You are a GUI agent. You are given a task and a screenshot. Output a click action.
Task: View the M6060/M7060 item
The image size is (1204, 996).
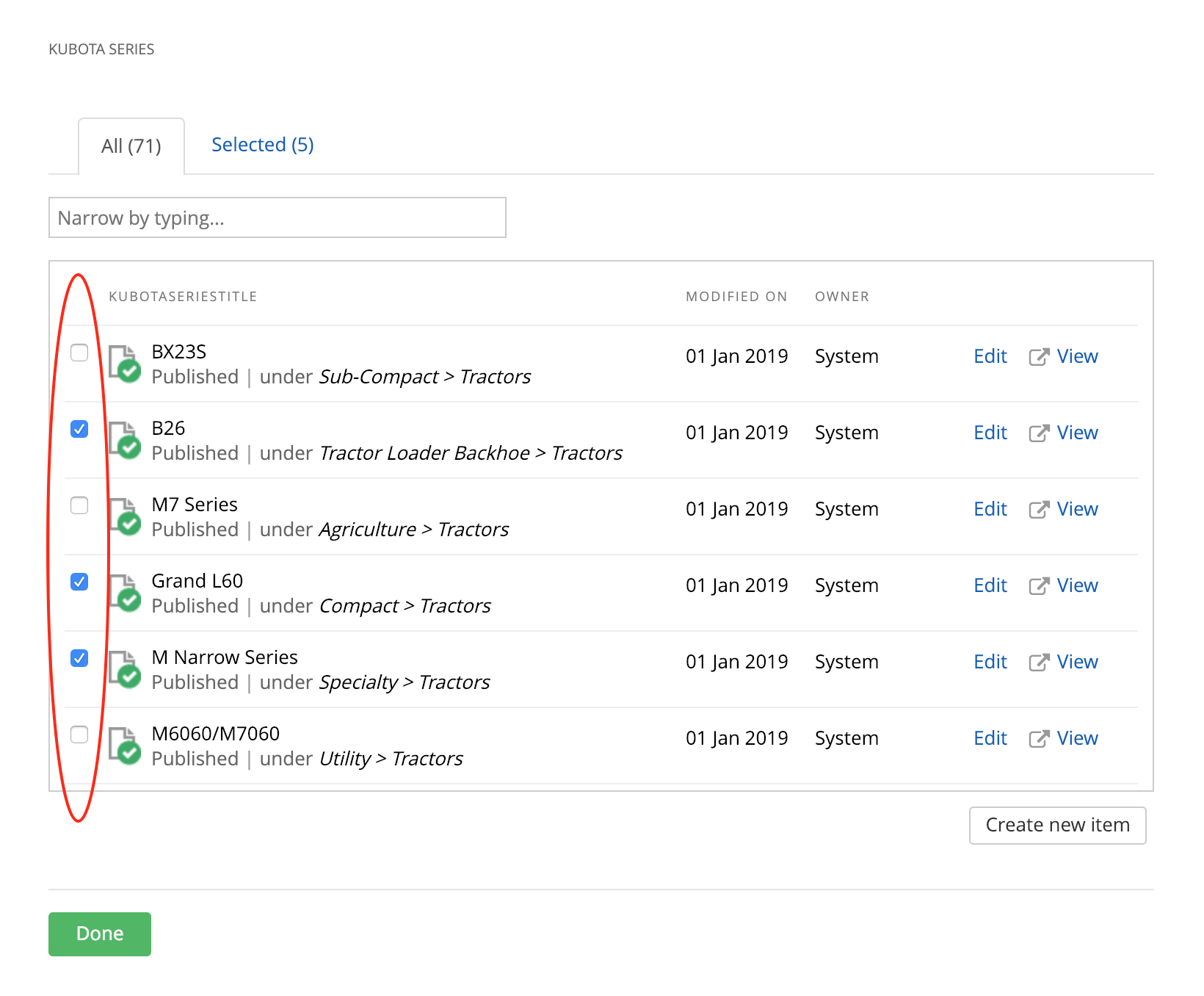[1078, 738]
